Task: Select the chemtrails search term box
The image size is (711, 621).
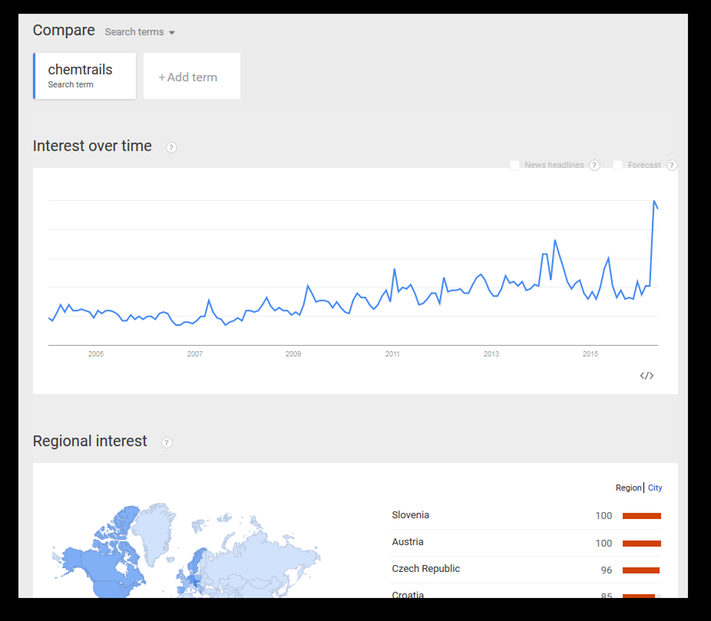Action: [x=85, y=76]
